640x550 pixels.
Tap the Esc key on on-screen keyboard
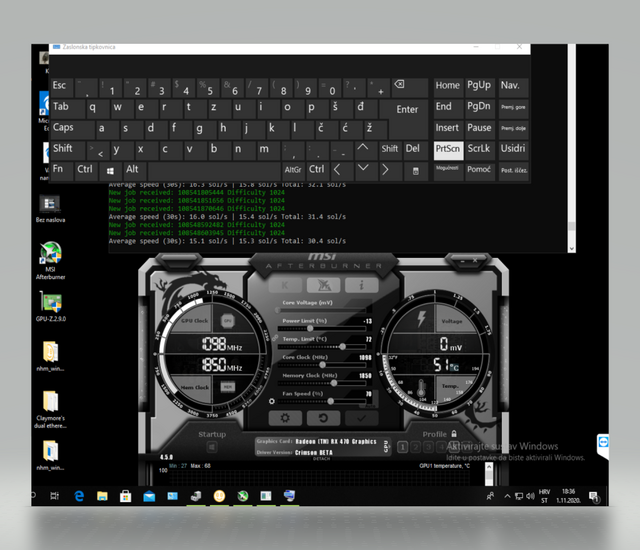click(62, 88)
